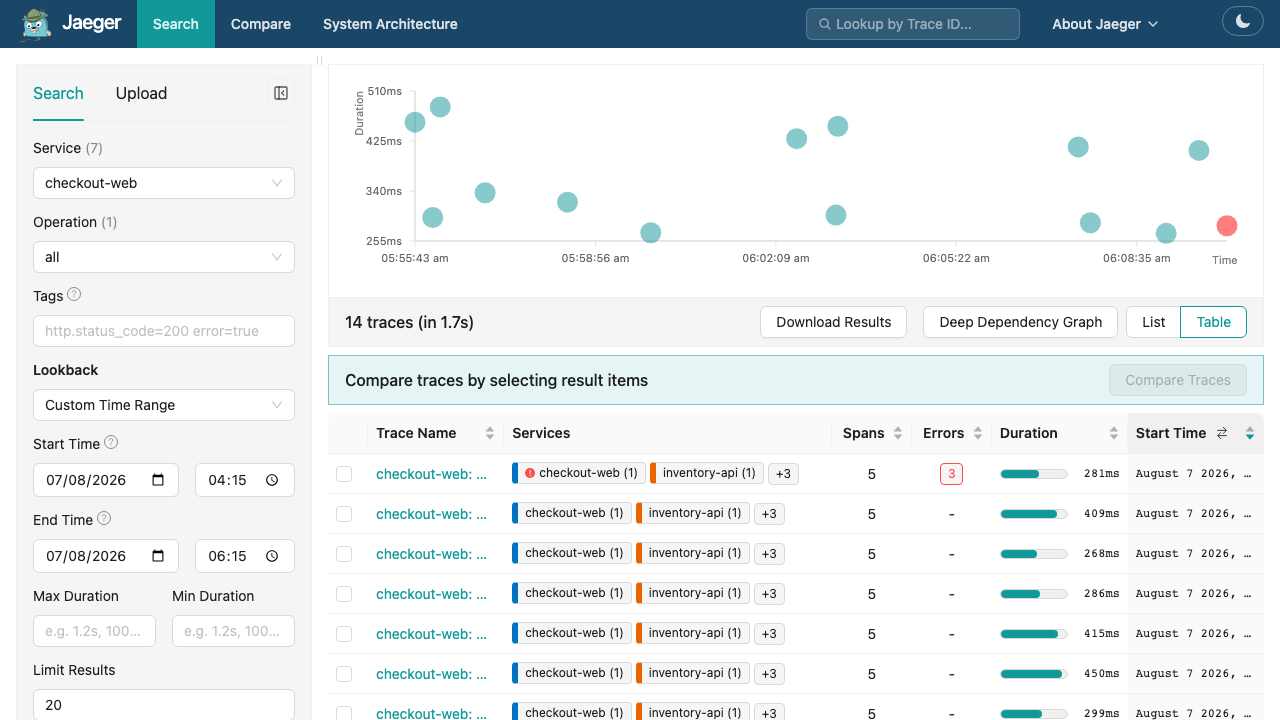This screenshot has width=1280, height=720.
Task: Click the duration bar of the 281ms trace
Action: pos(1033,474)
